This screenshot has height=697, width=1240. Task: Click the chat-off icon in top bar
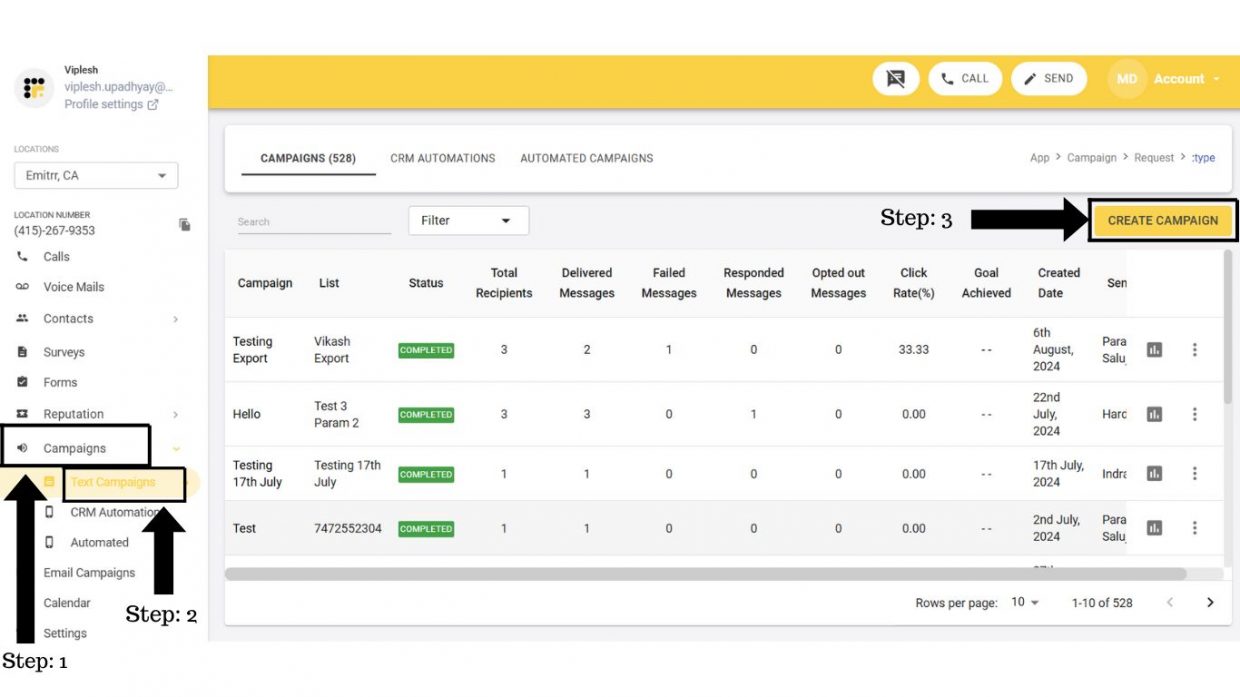(895, 79)
